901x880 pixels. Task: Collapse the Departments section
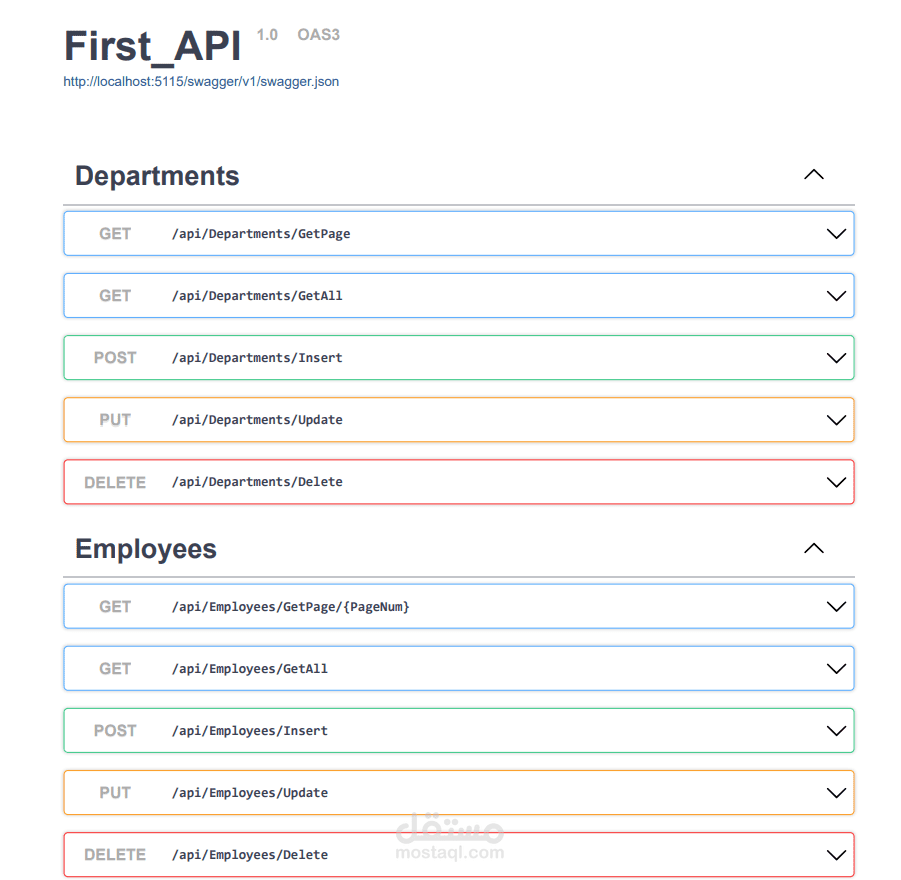[813, 174]
